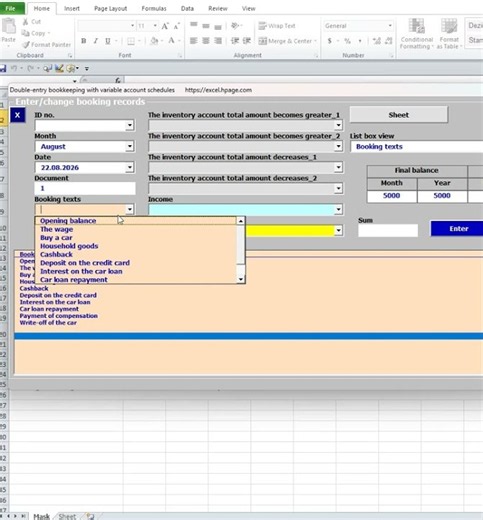This screenshot has width=483, height=520.
Task: Click dropdown list scroll down arrow
Action: 241,279
